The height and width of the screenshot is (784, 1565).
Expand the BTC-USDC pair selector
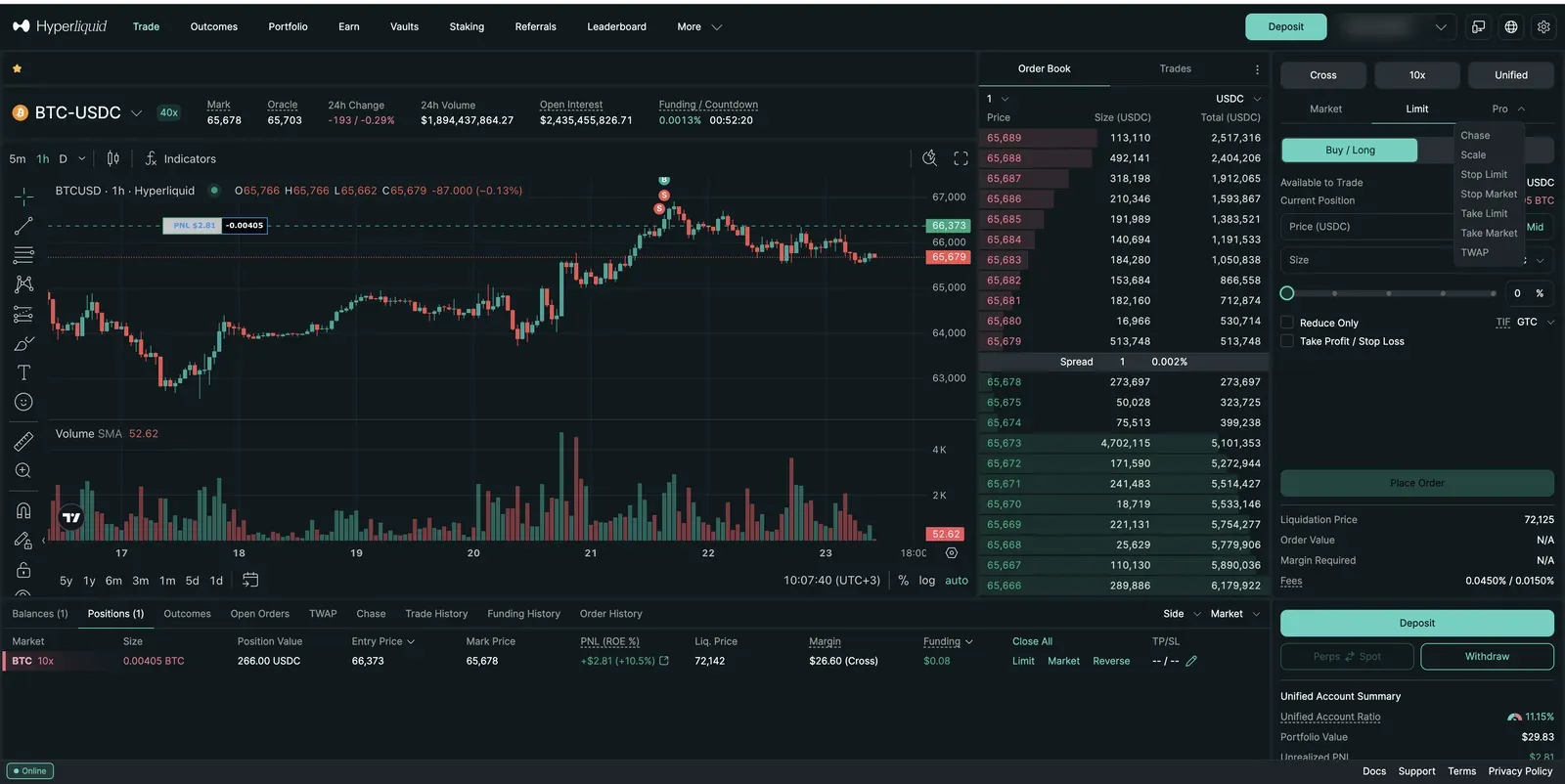click(136, 113)
